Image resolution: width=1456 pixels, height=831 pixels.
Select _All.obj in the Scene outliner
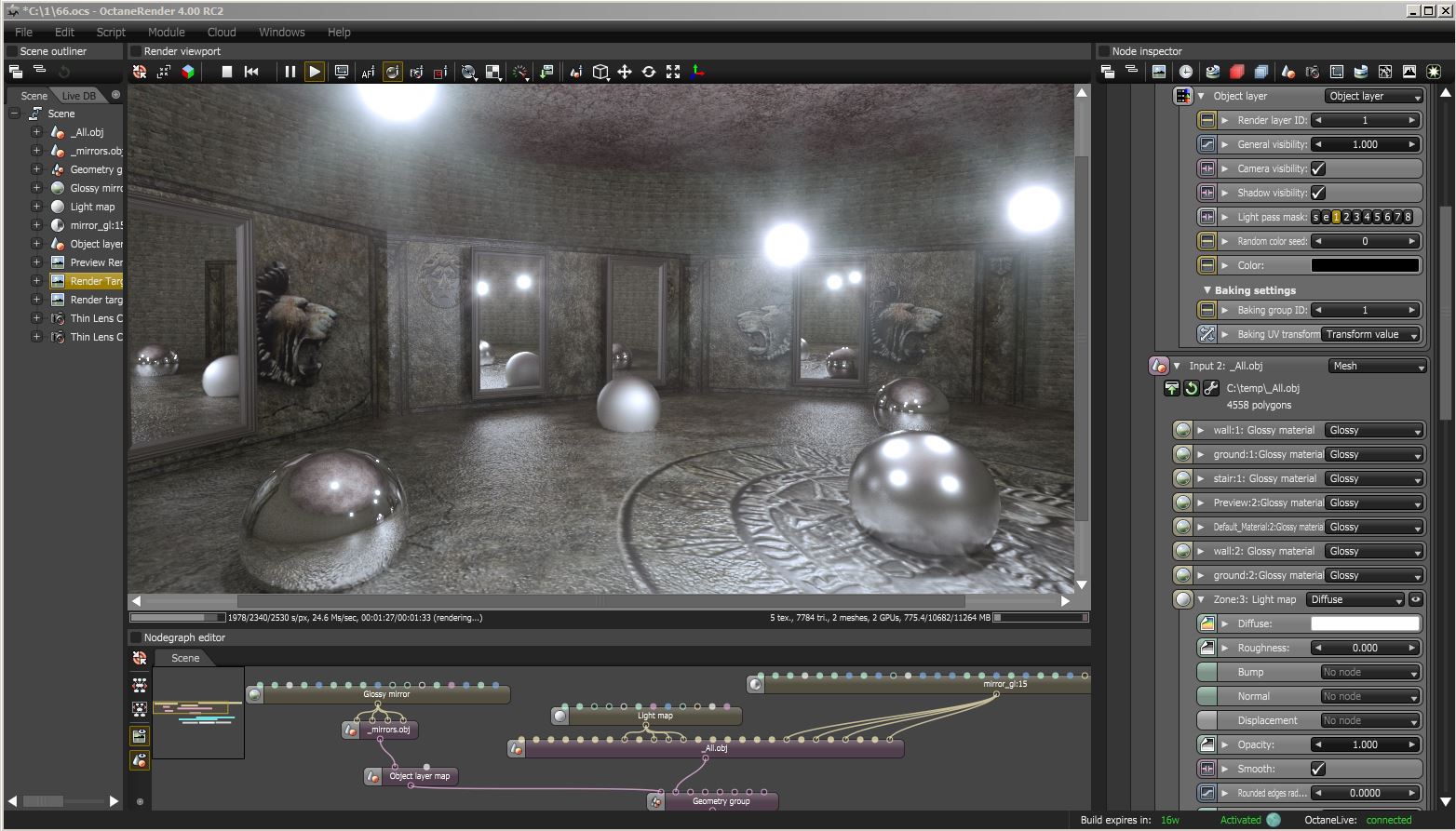(87, 132)
